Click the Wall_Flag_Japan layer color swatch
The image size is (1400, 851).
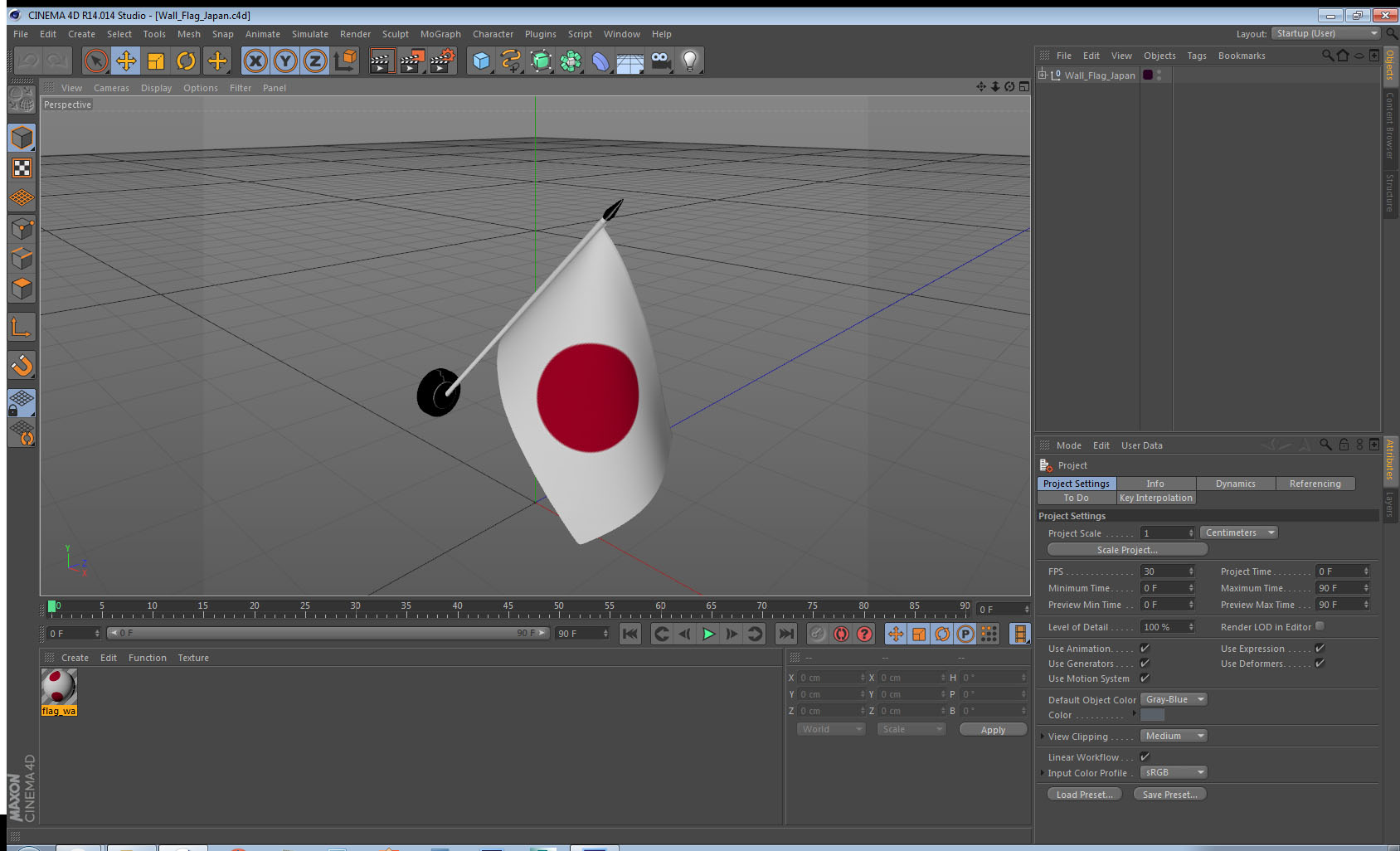1148,75
